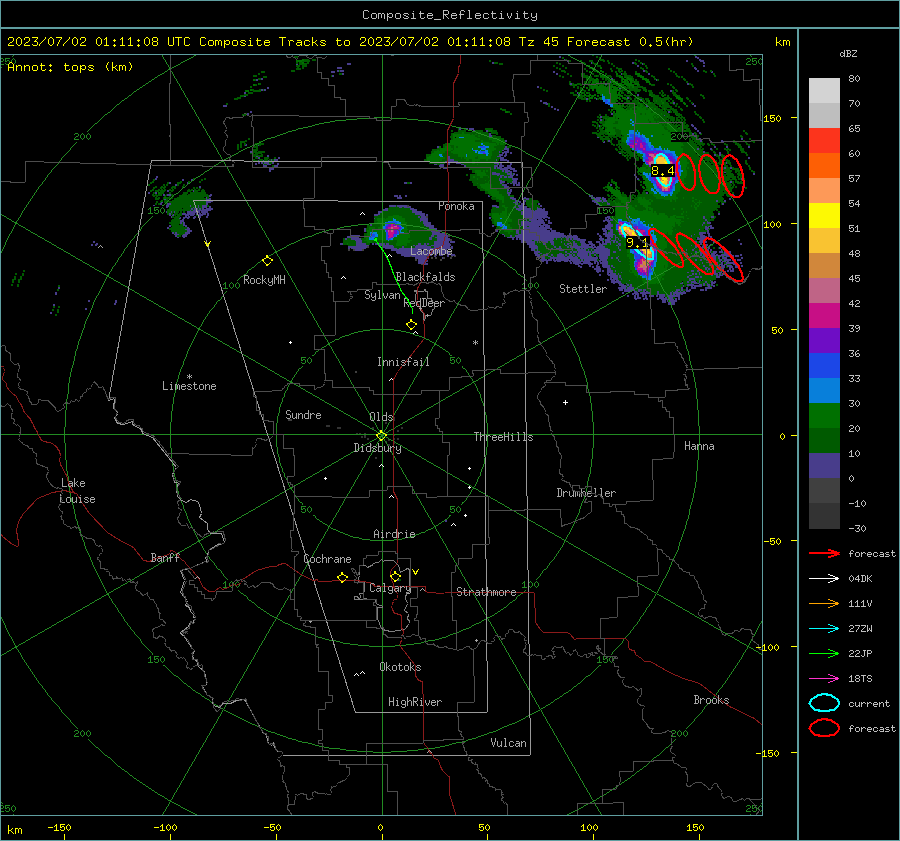Click the storm cell core west of Lacombe
The height and width of the screenshot is (841, 900).
tap(393, 231)
